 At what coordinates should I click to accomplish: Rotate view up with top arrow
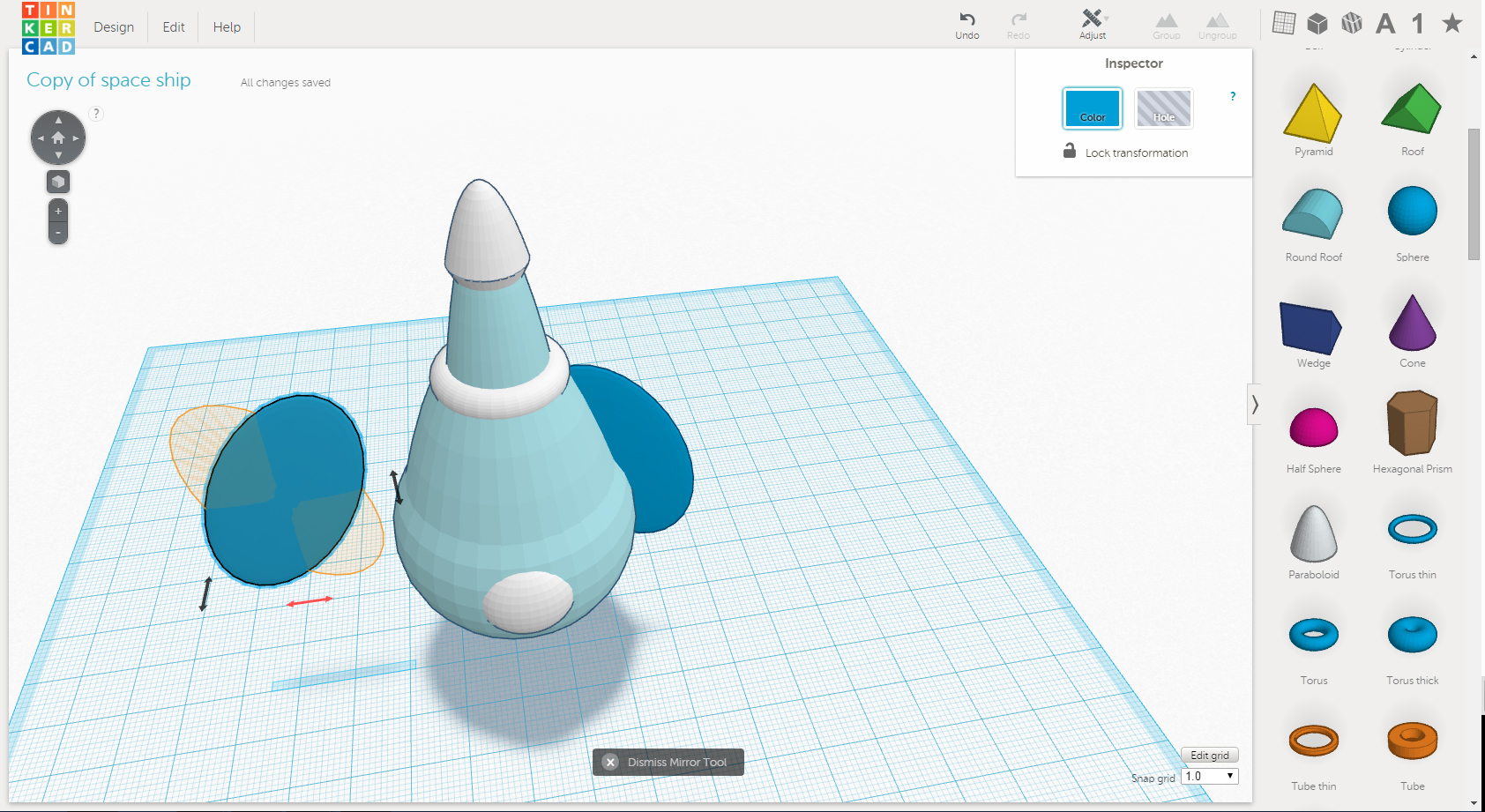[58, 120]
